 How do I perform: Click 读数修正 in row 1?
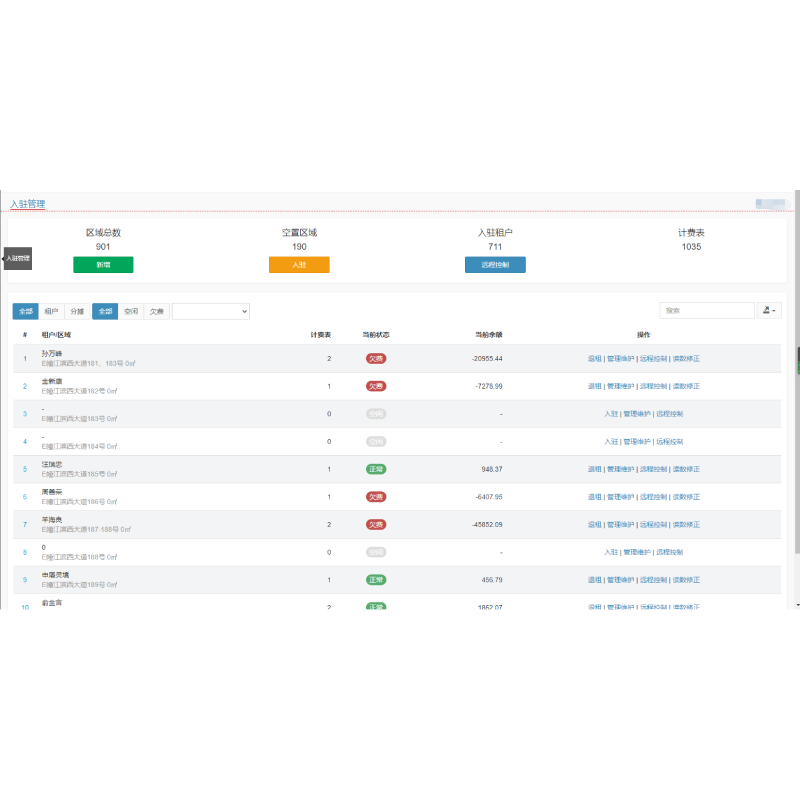pyautogui.click(x=686, y=359)
